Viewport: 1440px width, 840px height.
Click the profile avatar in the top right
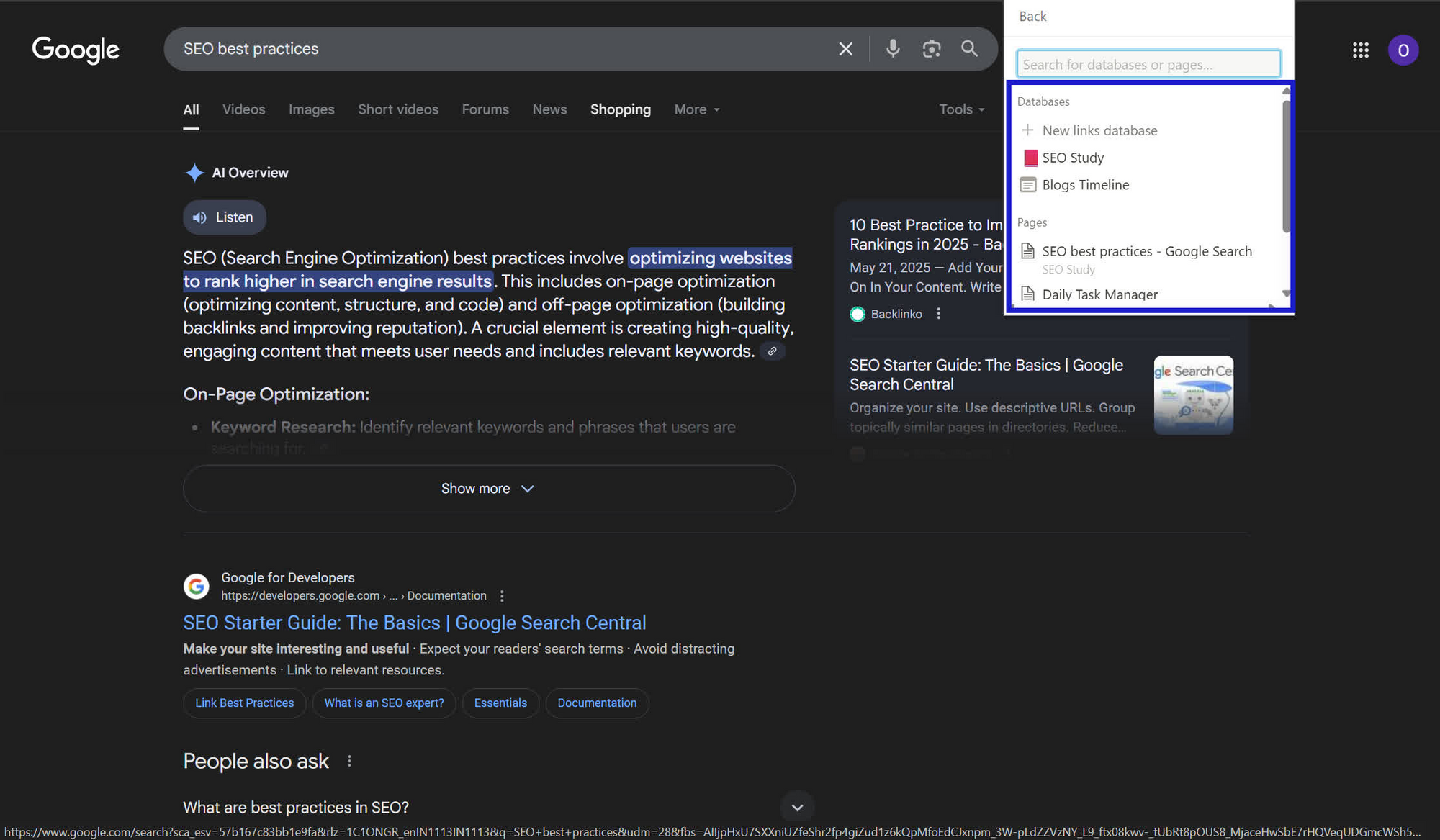(x=1403, y=50)
